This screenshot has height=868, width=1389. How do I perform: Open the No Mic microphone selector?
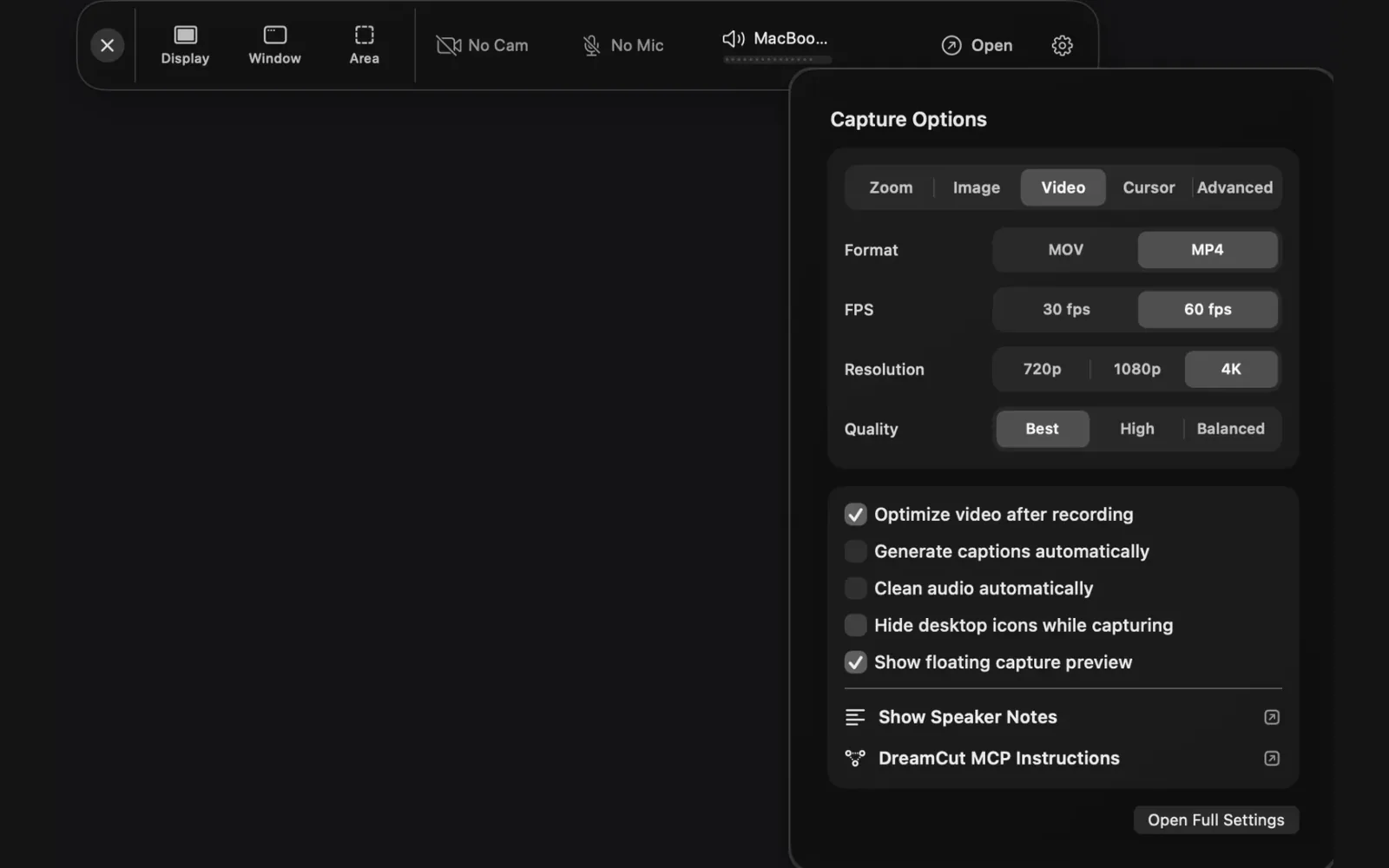(x=623, y=45)
